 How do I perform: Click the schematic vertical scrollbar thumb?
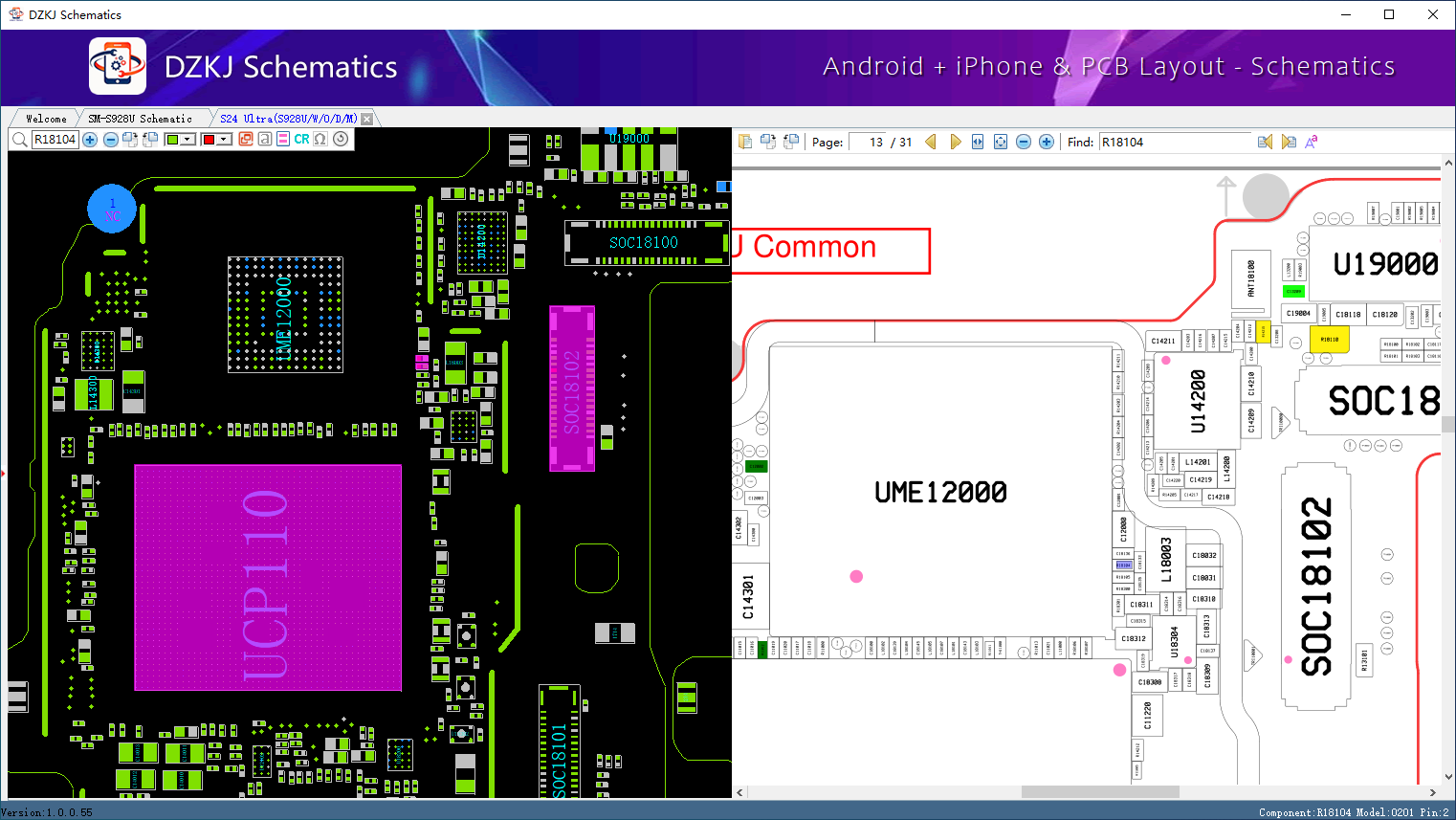[x=1448, y=424]
